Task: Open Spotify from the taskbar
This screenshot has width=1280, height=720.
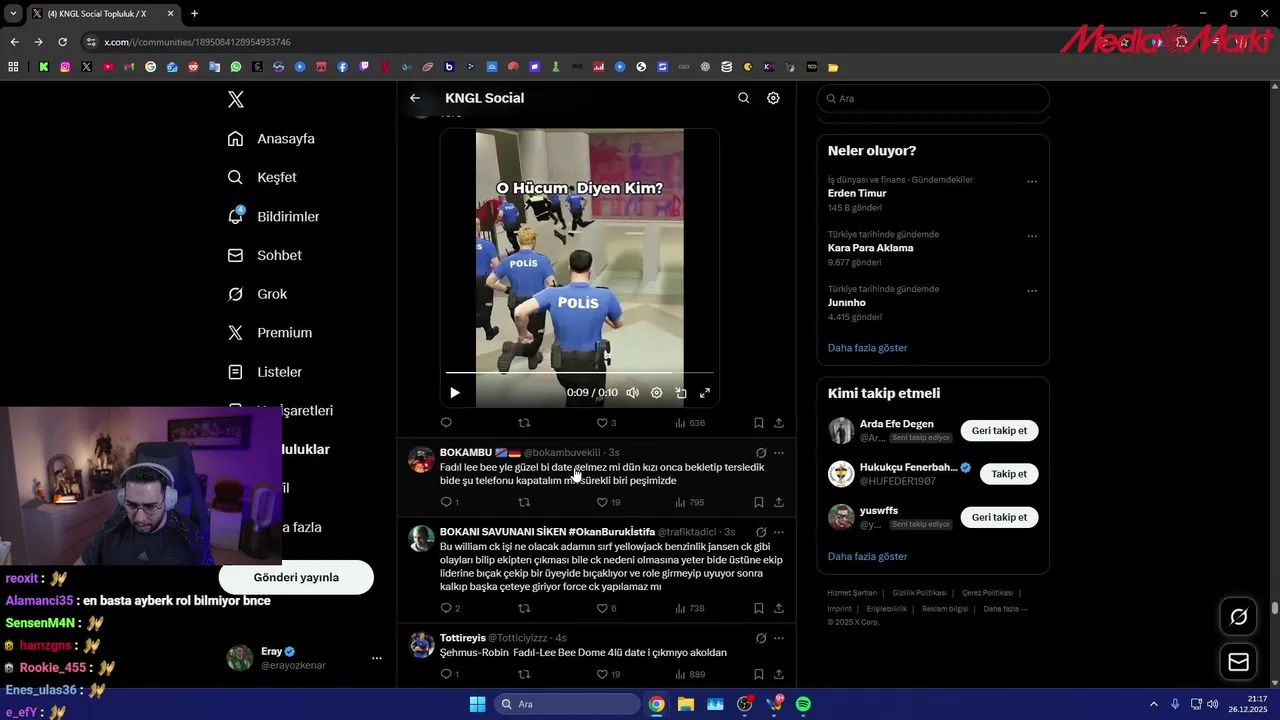Action: pos(803,704)
